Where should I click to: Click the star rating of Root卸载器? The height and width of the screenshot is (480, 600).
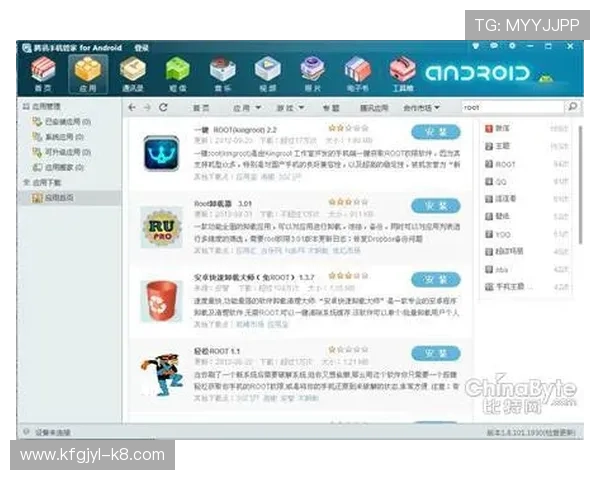pos(349,201)
